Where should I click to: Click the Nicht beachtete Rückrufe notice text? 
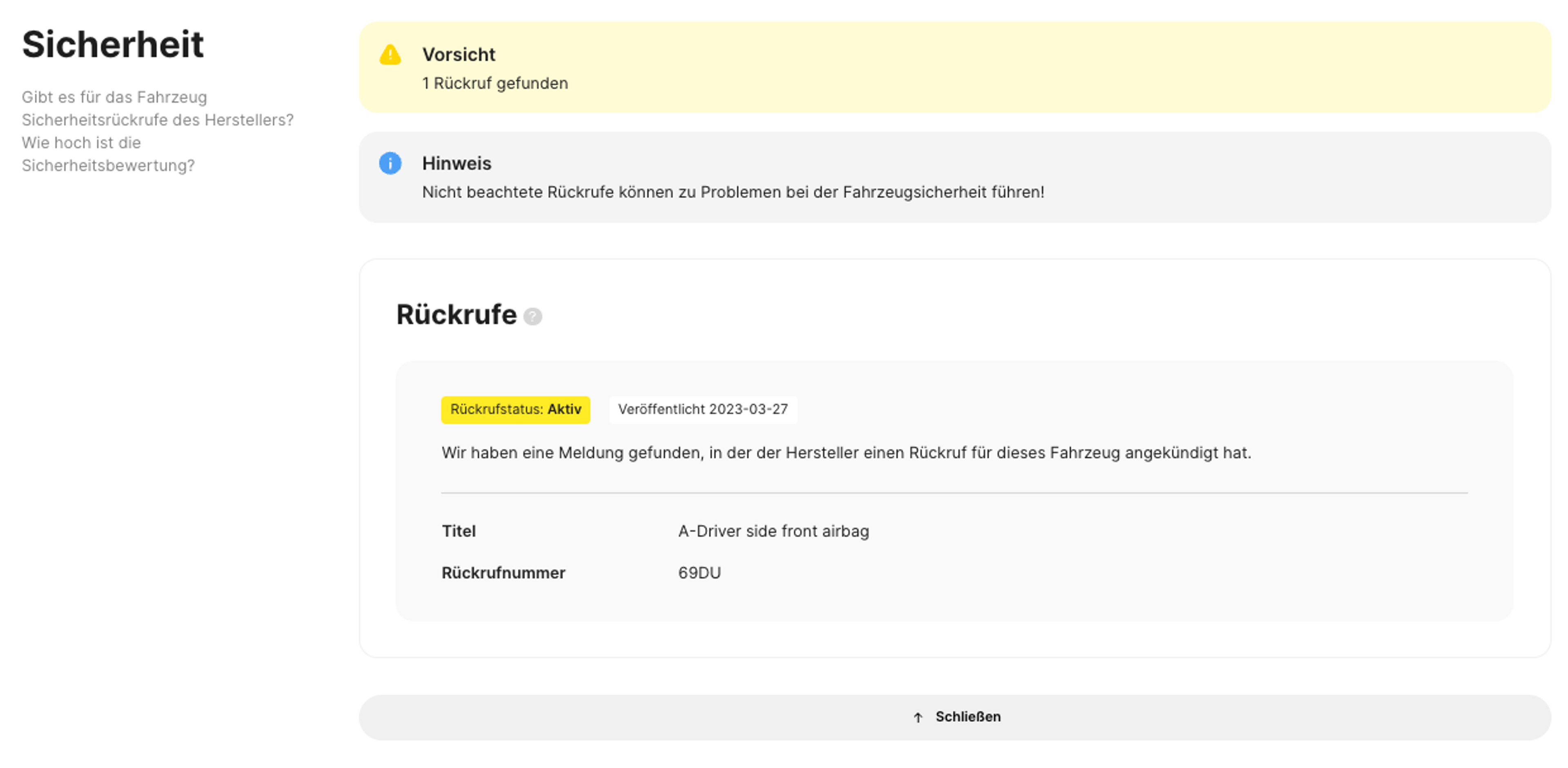pyautogui.click(x=733, y=192)
